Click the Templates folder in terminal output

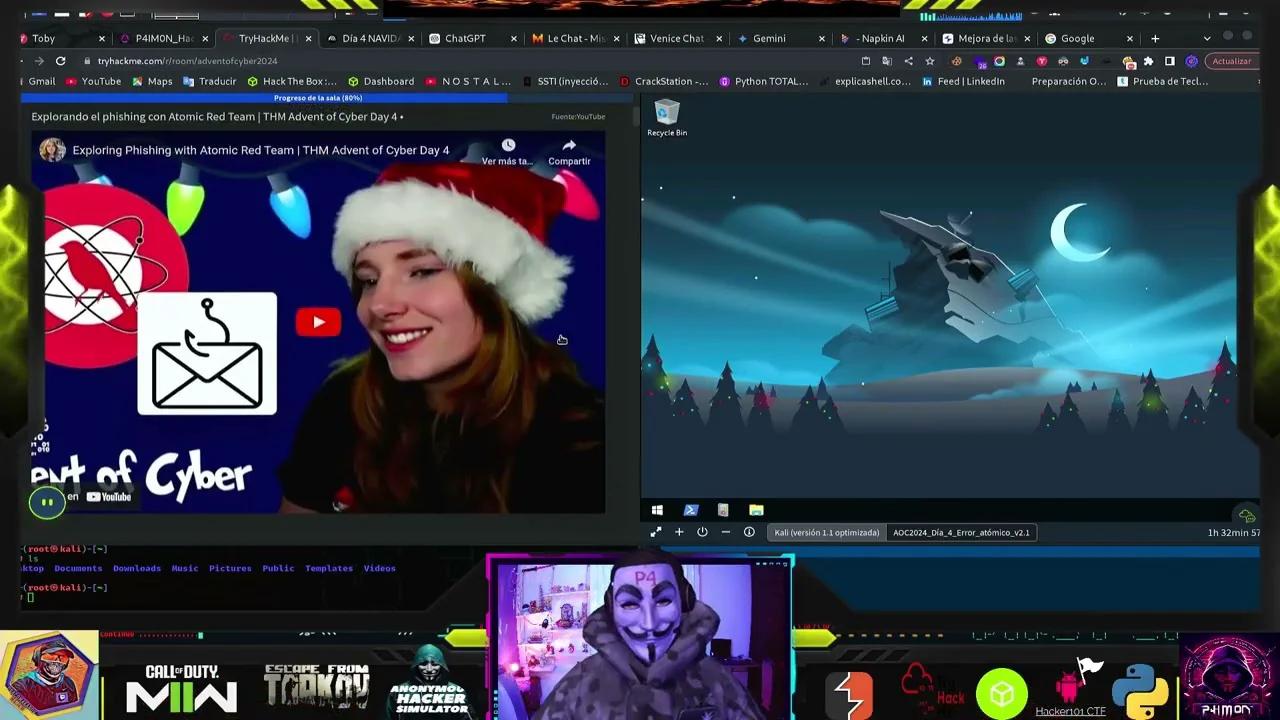click(329, 568)
